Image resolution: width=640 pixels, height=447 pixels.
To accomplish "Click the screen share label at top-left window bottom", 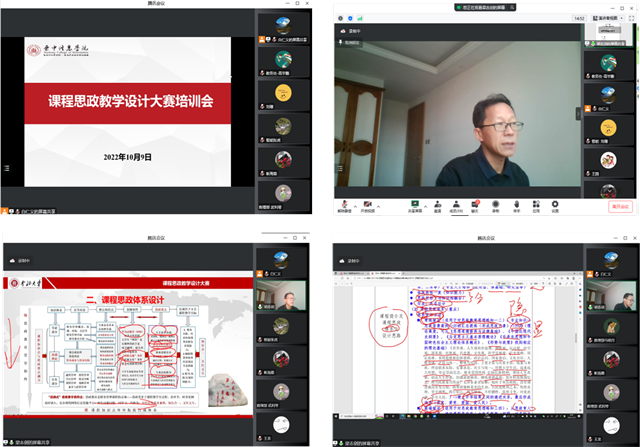I will tap(29, 211).
